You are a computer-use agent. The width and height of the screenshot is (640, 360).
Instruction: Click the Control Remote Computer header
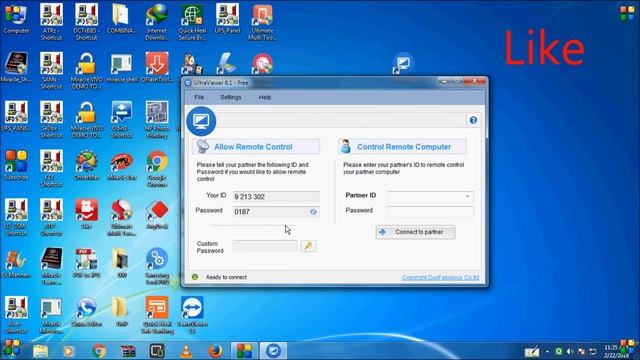click(x=402, y=147)
